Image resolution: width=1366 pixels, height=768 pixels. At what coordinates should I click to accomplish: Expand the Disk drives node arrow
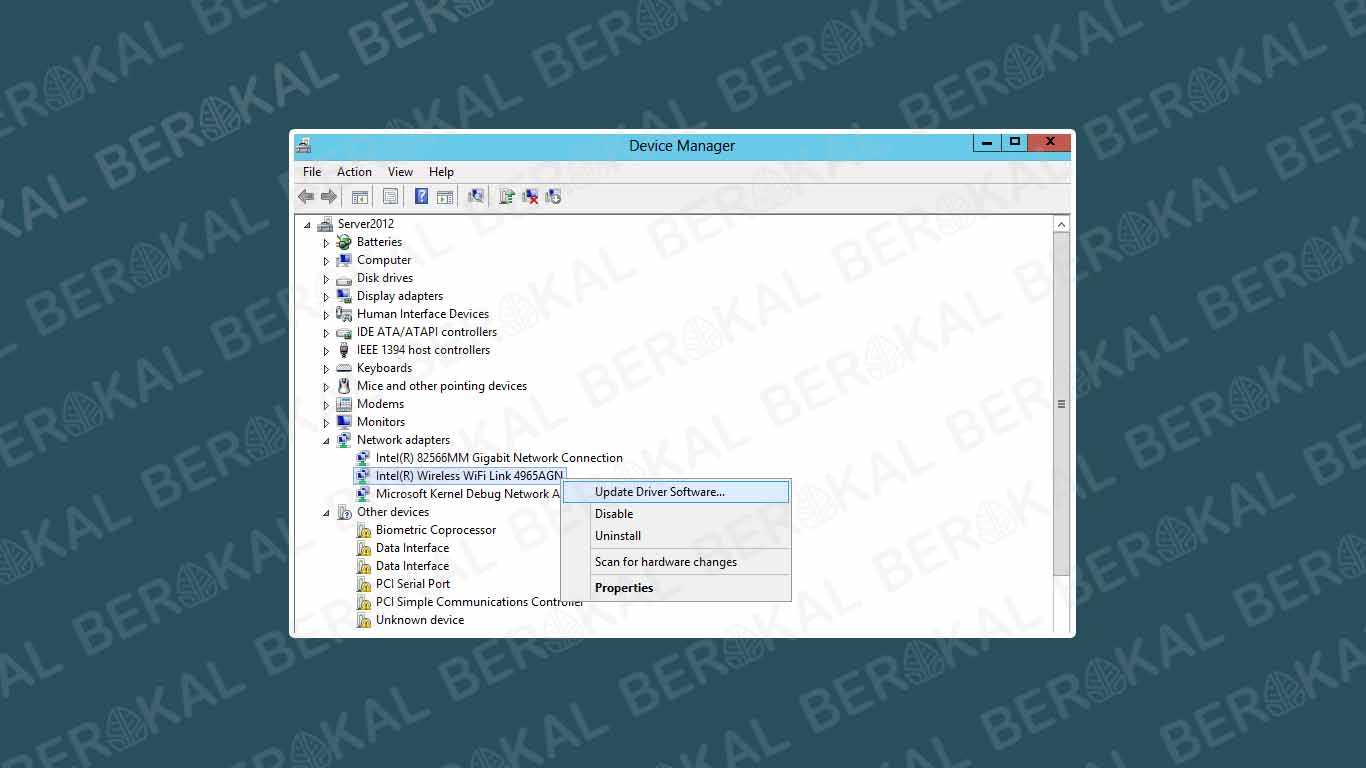pos(326,279)
